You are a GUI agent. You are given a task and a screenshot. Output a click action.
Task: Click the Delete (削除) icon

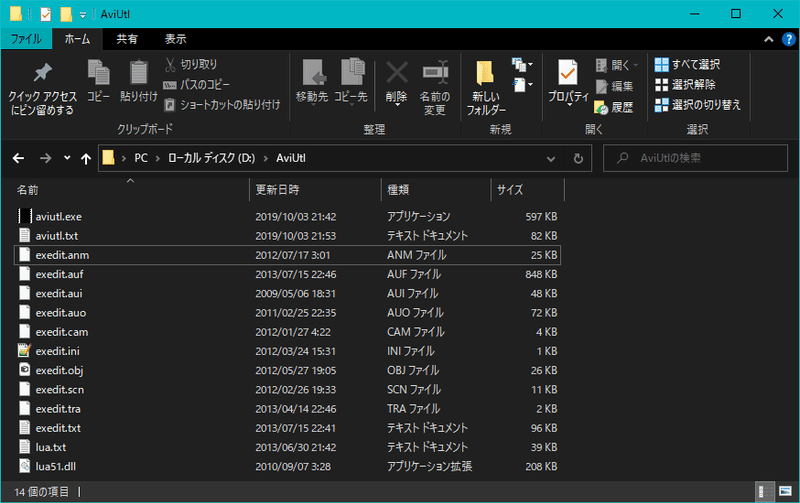pos(396,82)
